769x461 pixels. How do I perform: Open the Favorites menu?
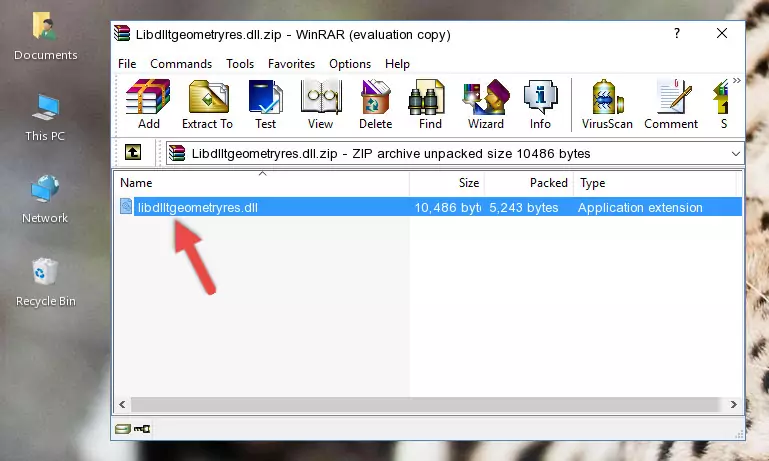click(291, 64)
